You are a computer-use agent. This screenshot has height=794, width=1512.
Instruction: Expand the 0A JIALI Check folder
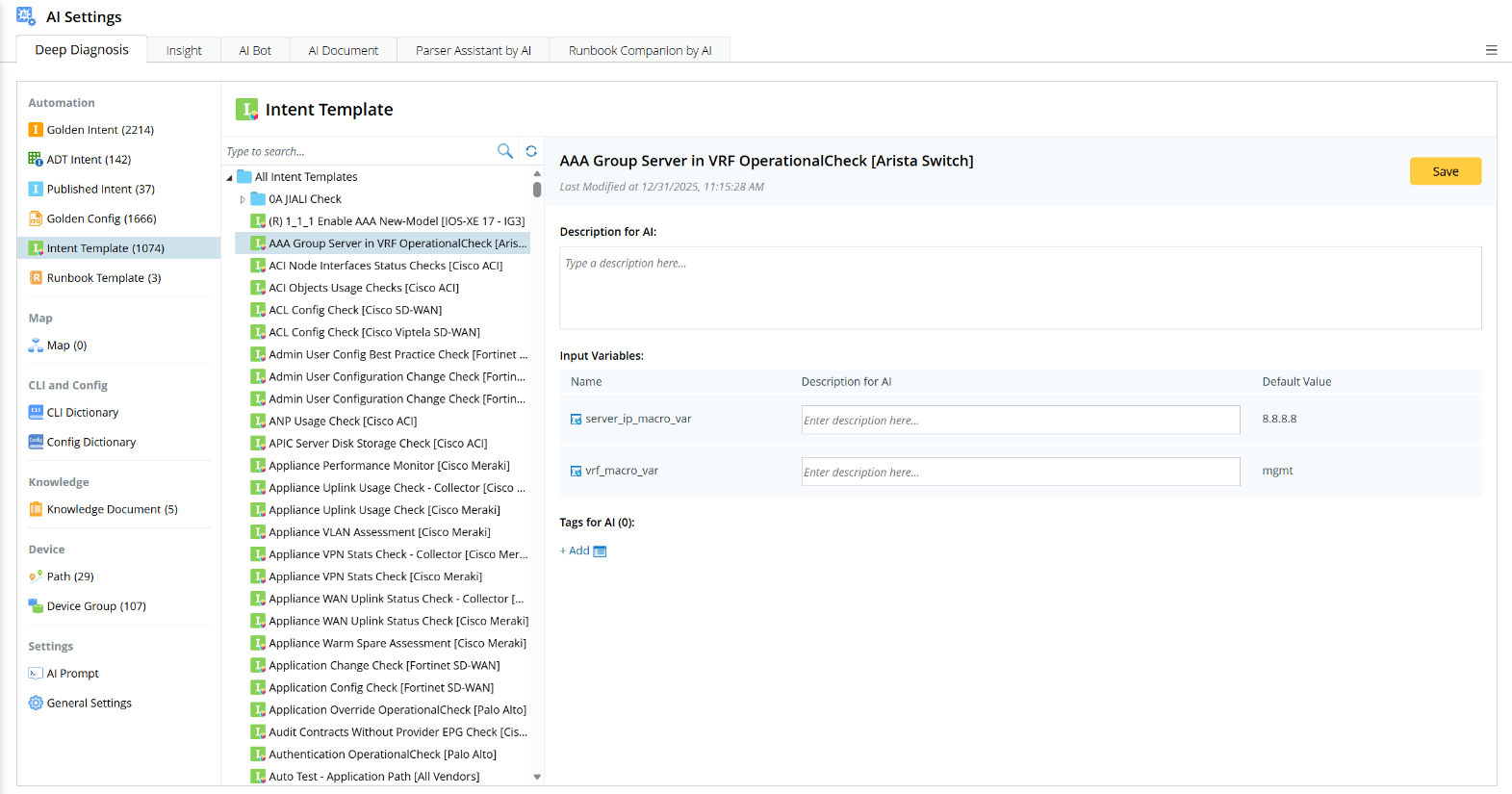[x=243, y=200]
